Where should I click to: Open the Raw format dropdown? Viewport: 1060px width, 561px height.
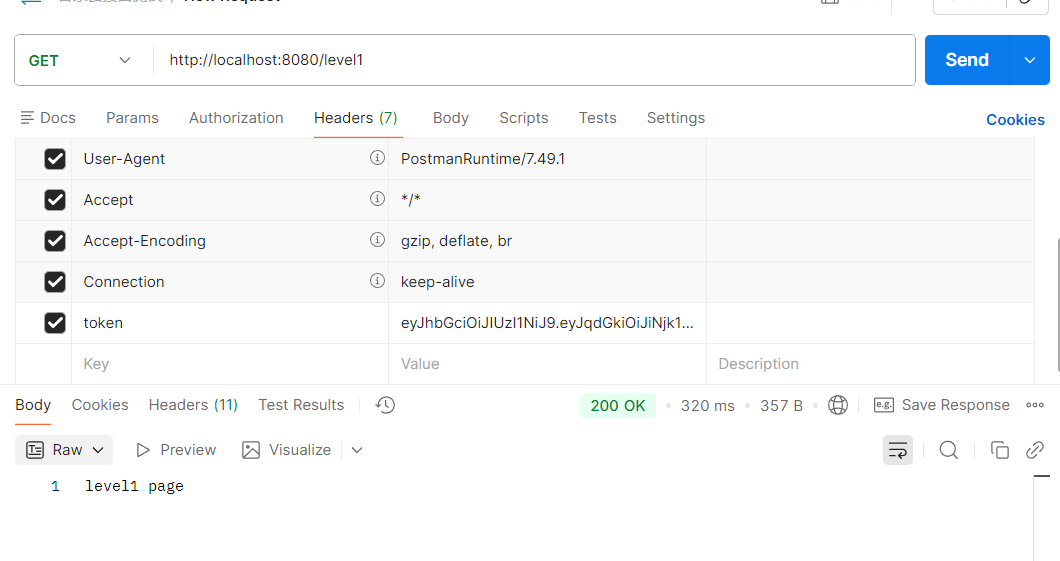click(x=64, y=450)
